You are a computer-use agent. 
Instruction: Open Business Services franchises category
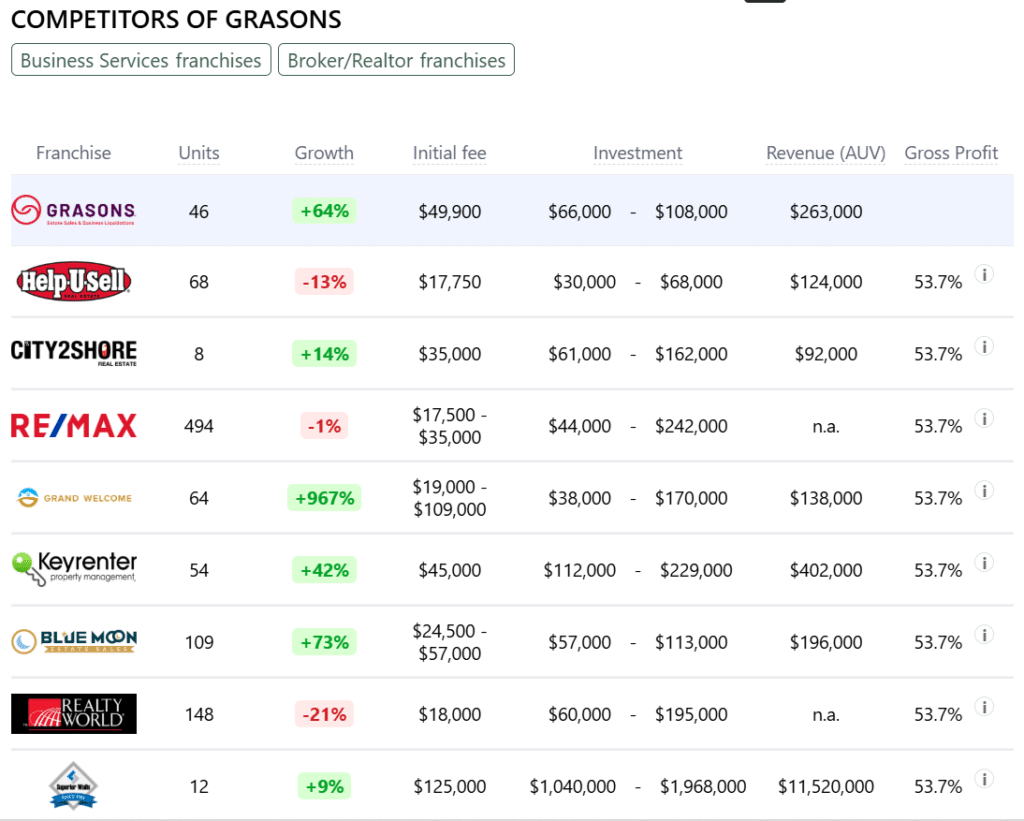pos(141,60)
